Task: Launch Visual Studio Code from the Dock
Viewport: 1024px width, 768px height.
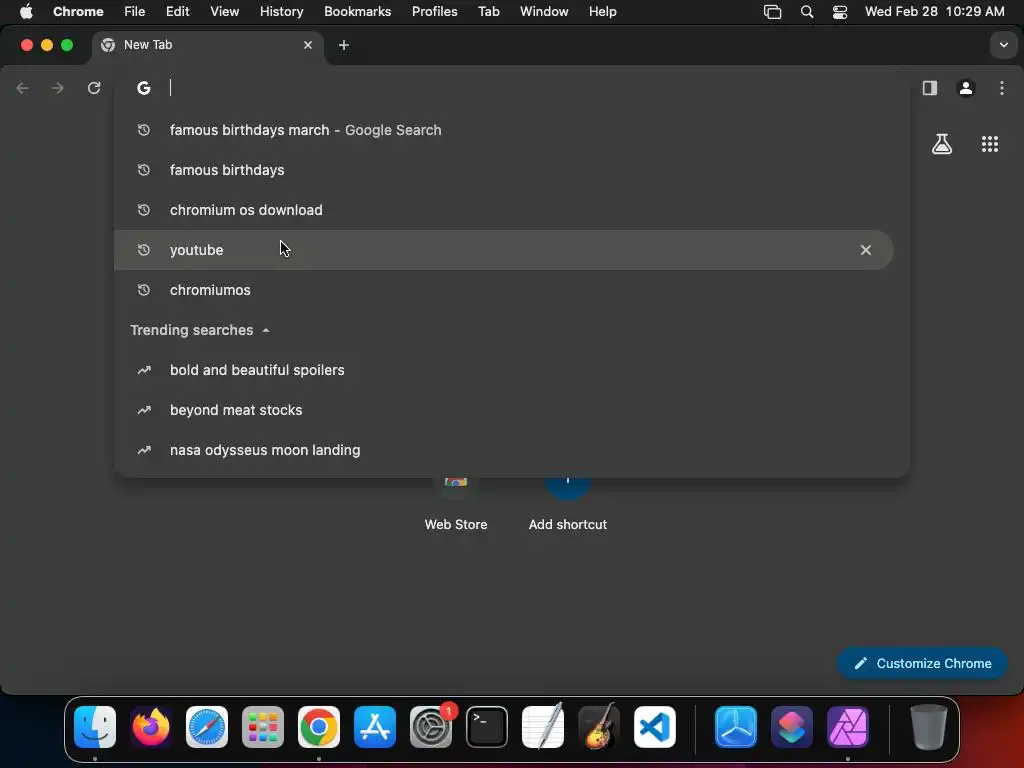Action: [x=655, y=726]
